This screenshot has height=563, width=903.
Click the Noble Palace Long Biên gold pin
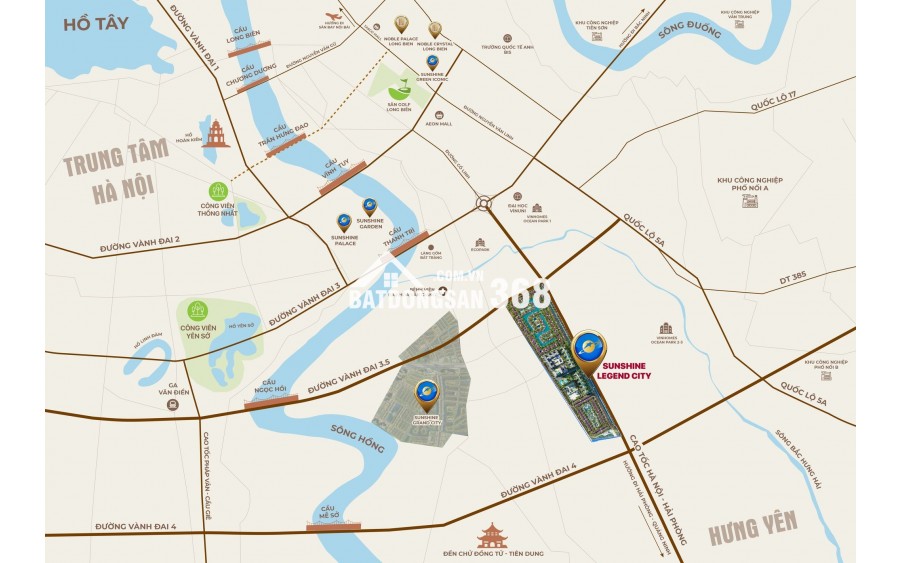tap(401, 25)
